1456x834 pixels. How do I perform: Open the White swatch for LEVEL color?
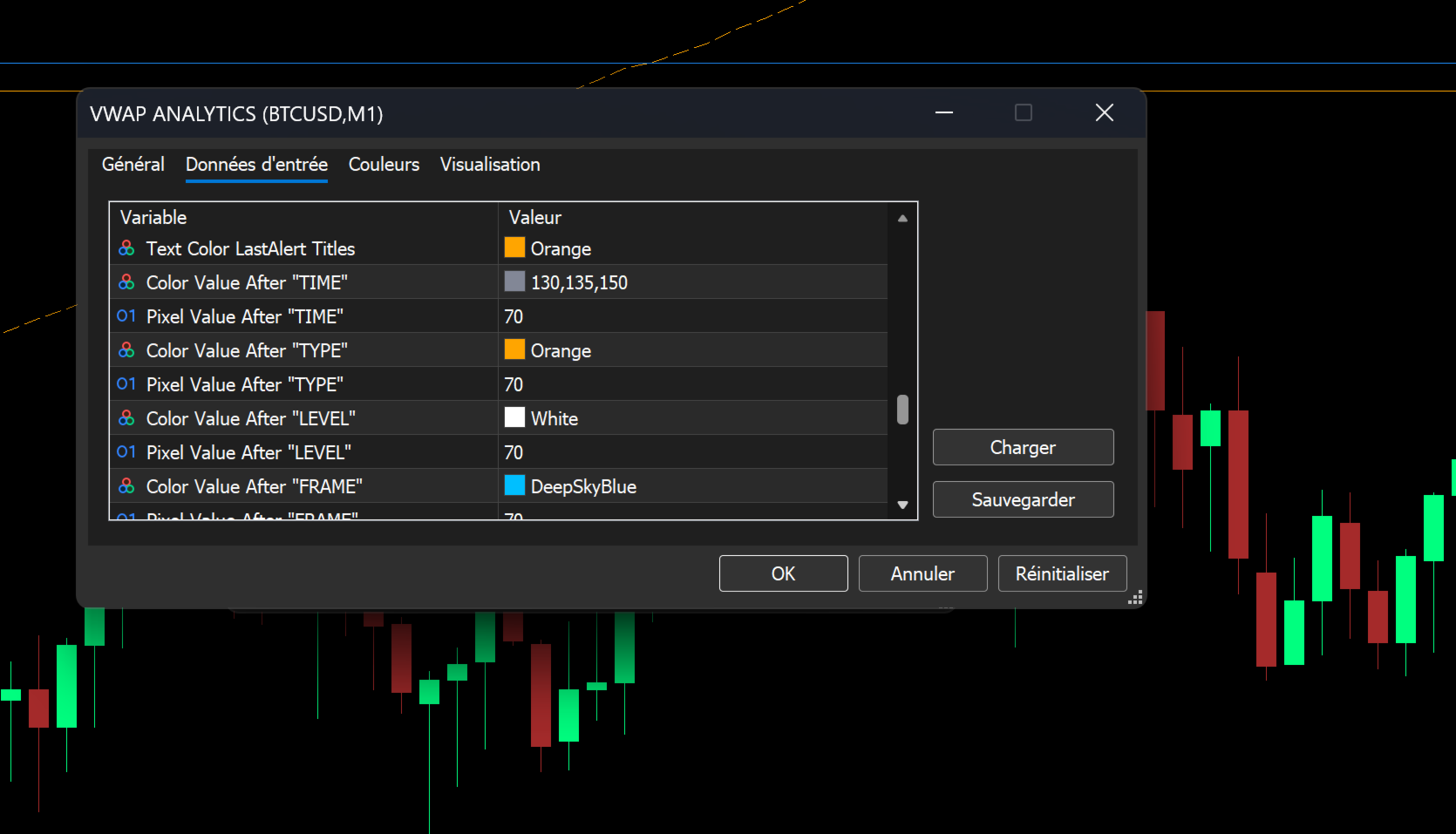514,417
